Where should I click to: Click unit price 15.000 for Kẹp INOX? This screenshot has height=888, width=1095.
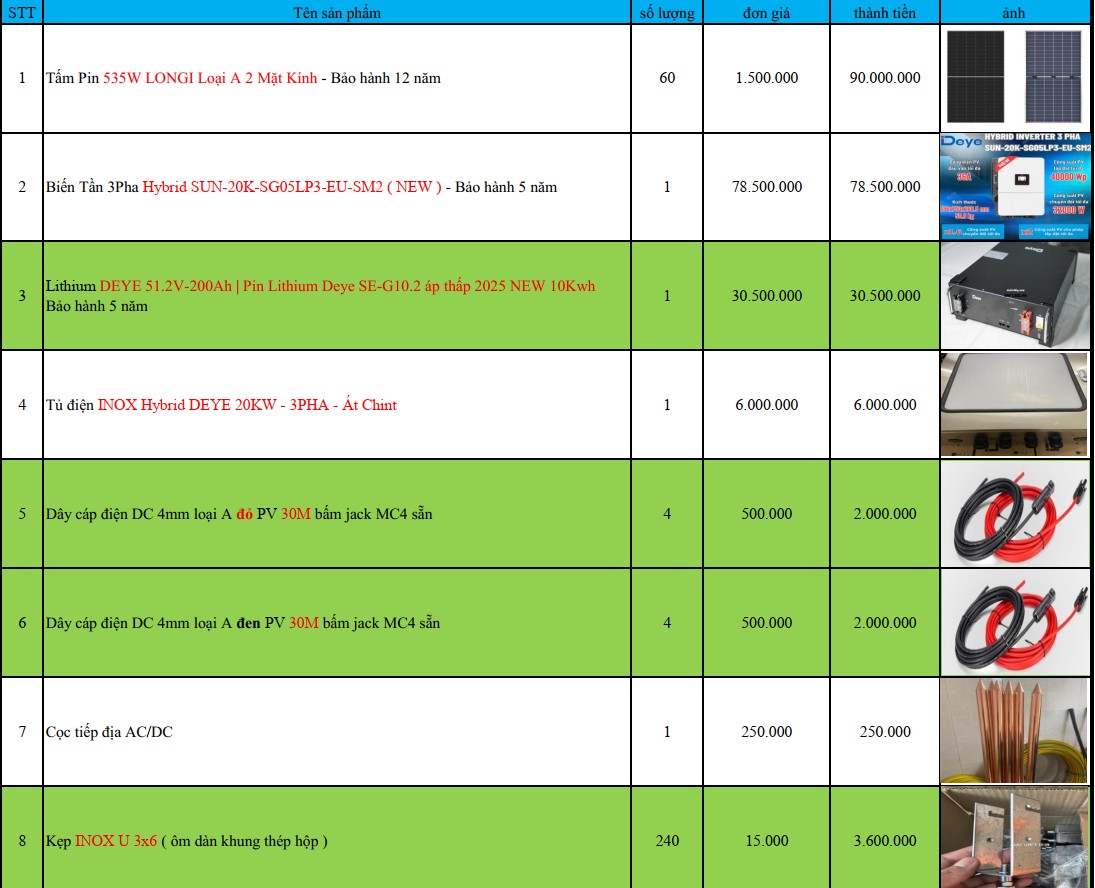[x=766, y=841]
